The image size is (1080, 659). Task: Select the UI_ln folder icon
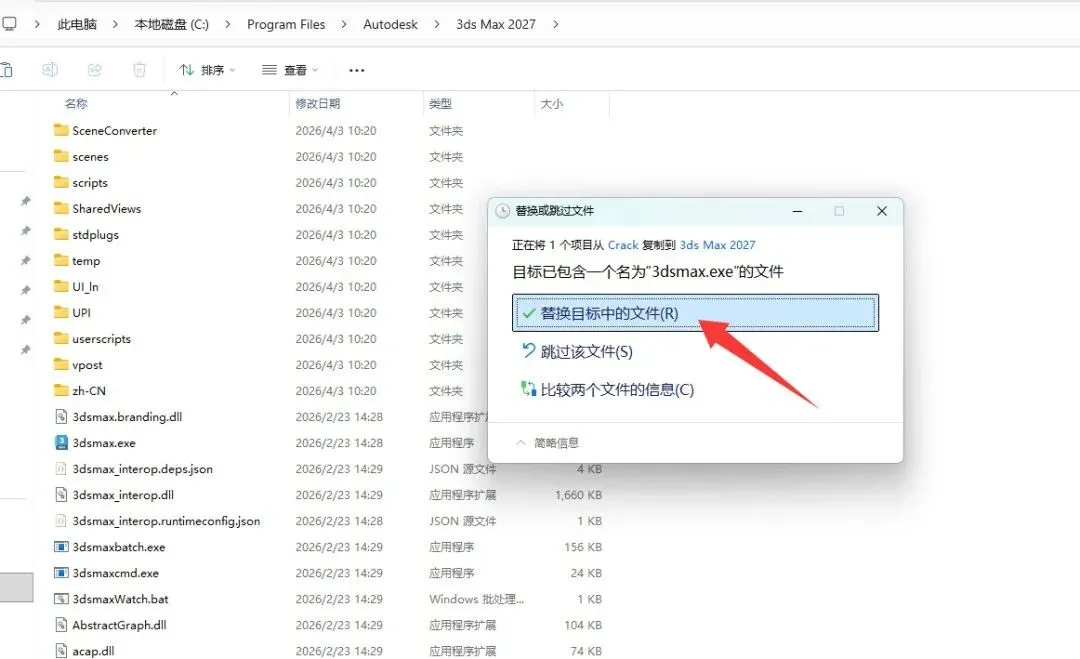tap(61, 286)
